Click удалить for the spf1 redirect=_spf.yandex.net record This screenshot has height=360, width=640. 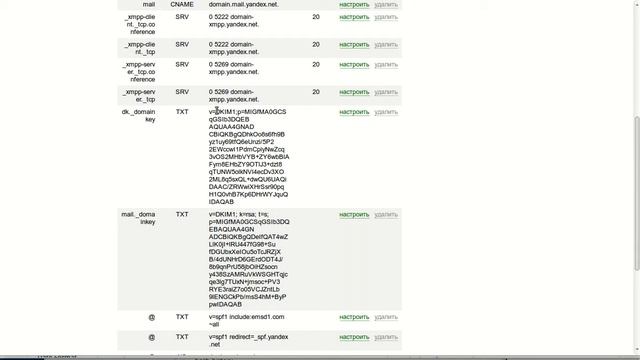click(386, 337)
